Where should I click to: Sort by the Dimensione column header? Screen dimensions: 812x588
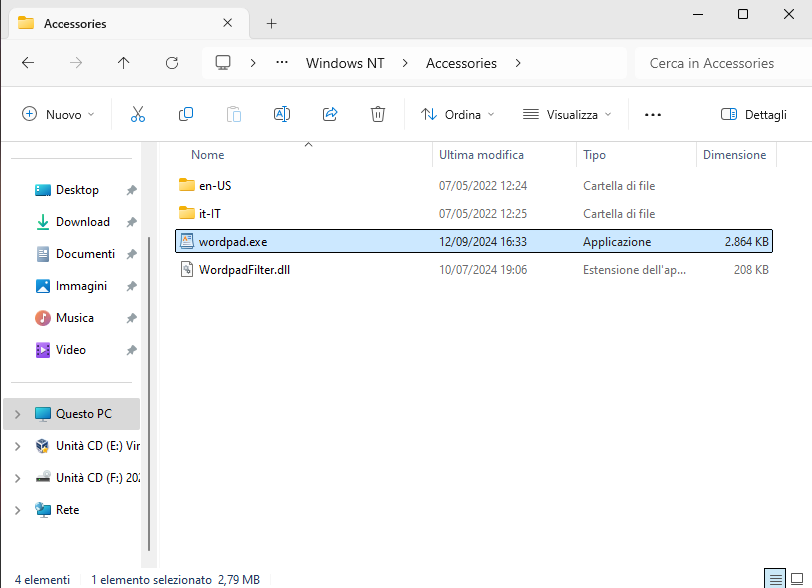[x=736, y=155]
